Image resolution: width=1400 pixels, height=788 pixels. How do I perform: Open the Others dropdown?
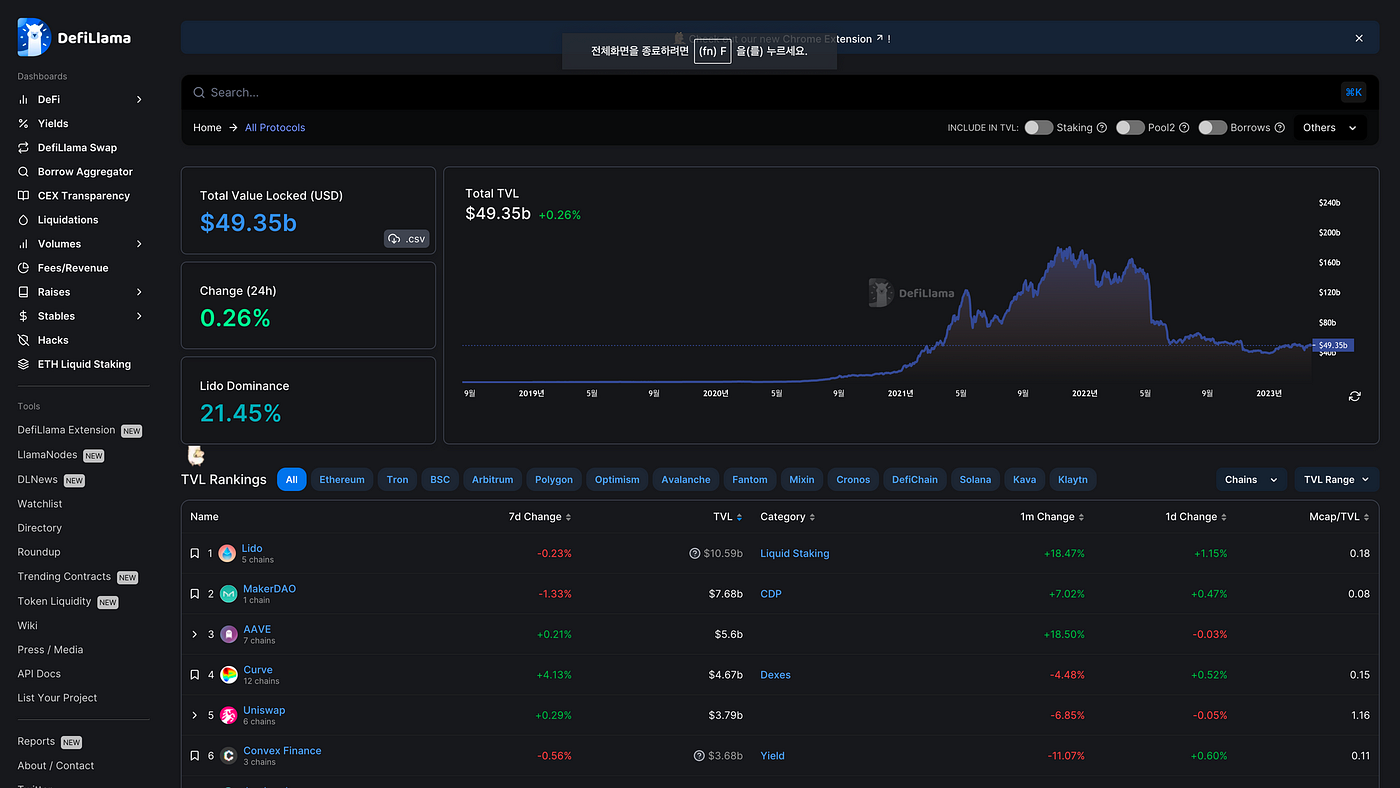coord(1330,128)
